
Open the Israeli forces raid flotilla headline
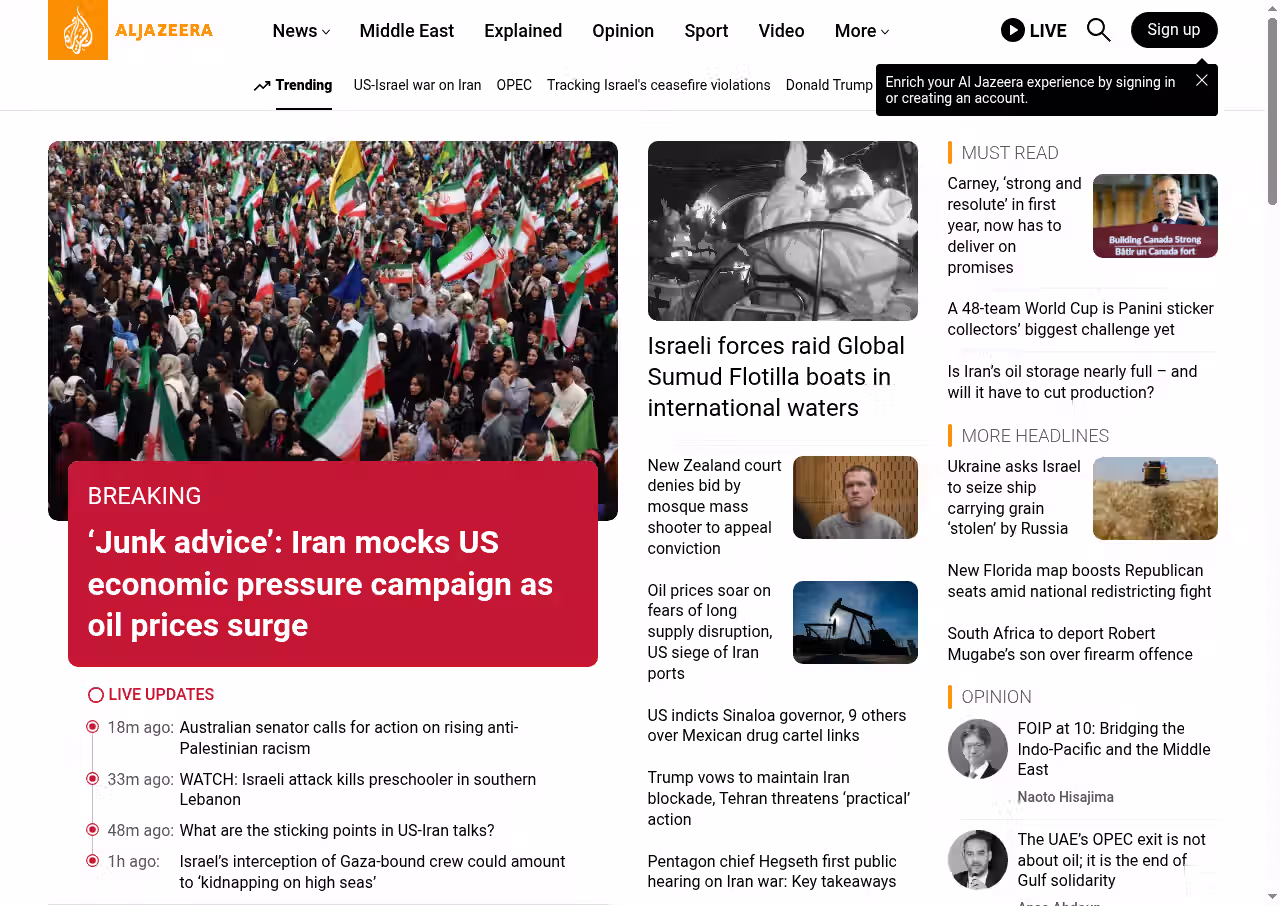[776, 377]
